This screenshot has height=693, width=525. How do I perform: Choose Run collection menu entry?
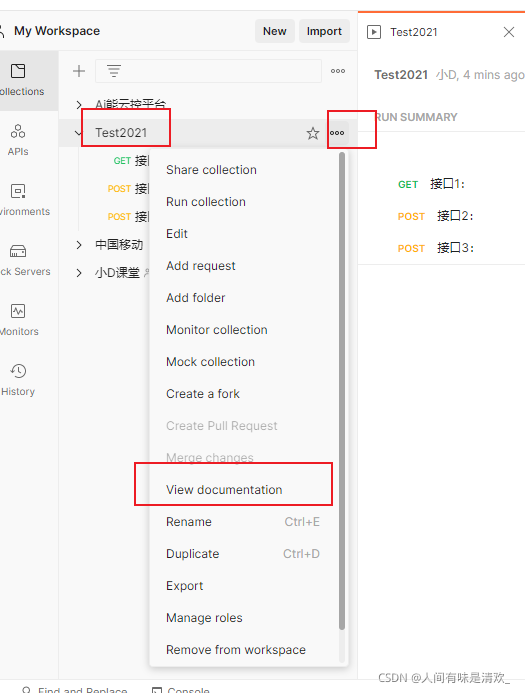coord(206,202)
